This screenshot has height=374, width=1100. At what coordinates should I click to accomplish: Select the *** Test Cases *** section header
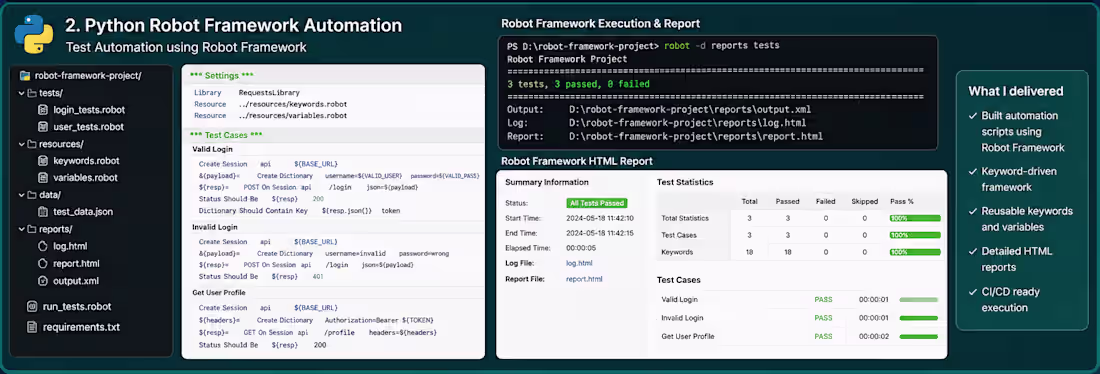pyautogui.click(x=227, y=135)
